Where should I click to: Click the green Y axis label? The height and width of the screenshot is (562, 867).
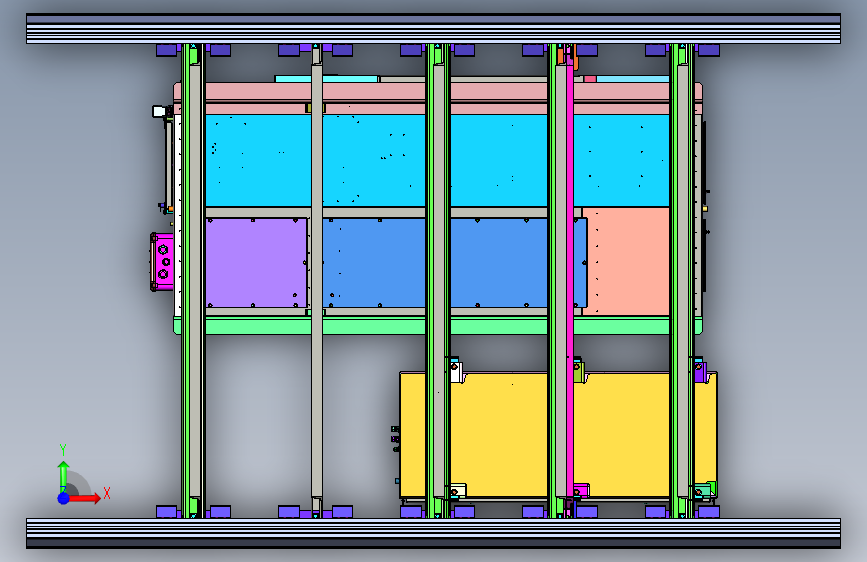click(63, 450)
